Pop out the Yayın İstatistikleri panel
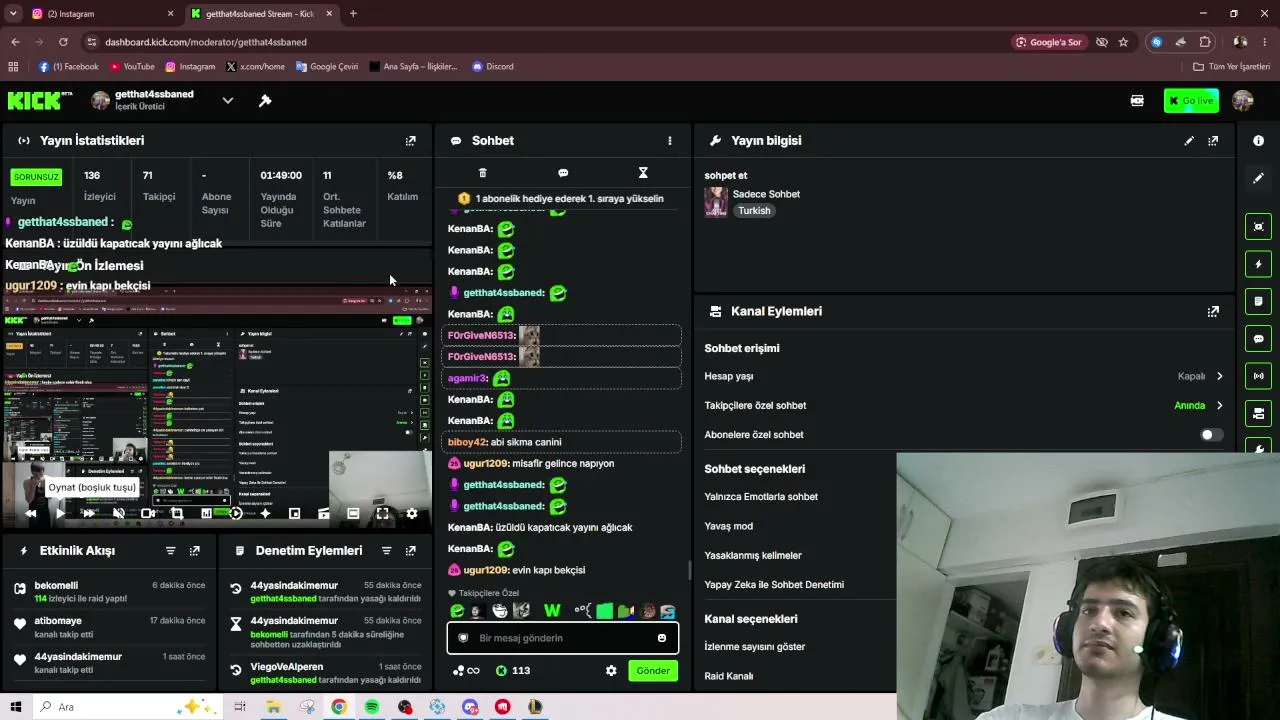The width and height of the screenshot is (1280, 720). 410,141
